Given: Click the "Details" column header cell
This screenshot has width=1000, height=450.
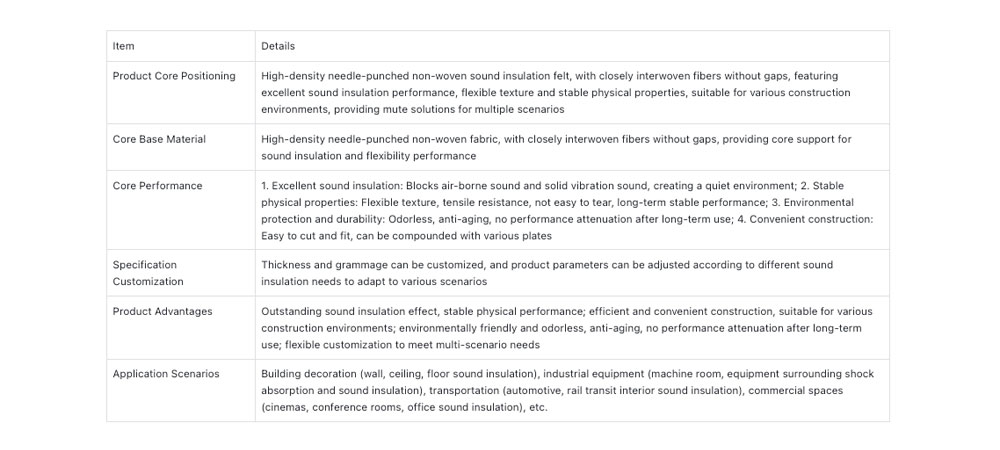Looking at the screenshot, I should (278, 46).
